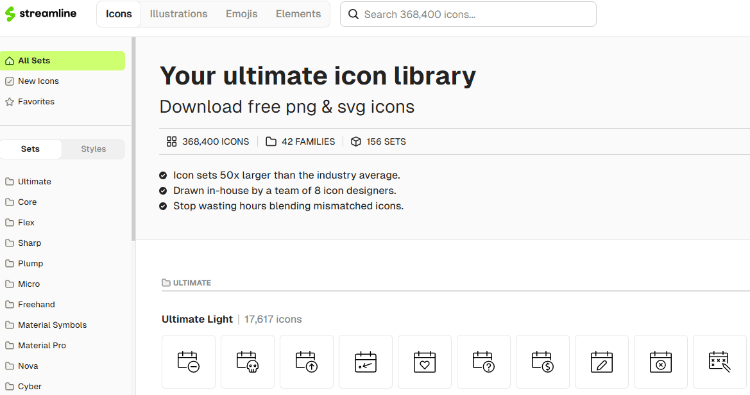
Task: Select the calendar skull icon
Action: pyautogui.click(x=248, y=362)
